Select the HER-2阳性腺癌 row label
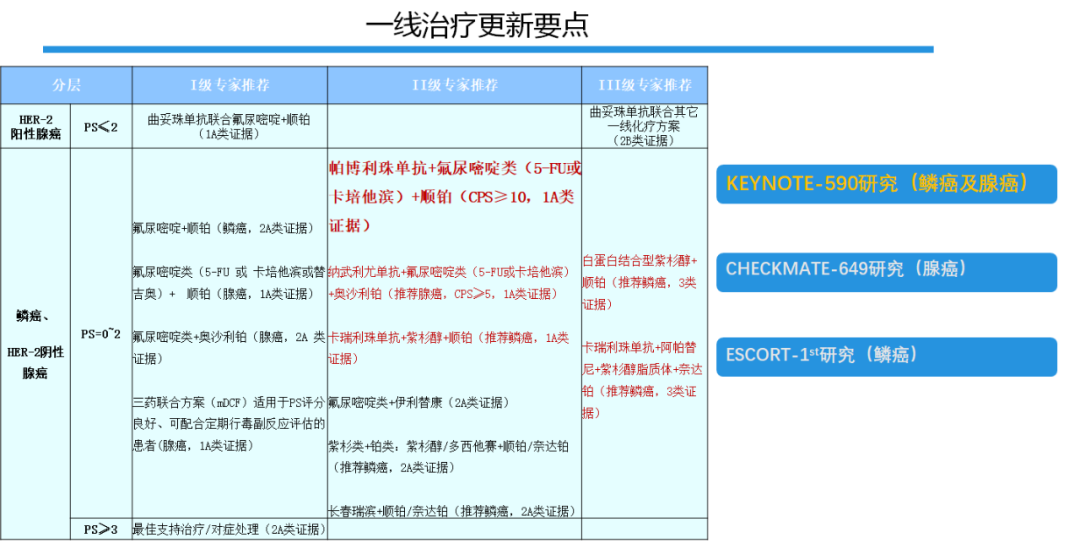Viewport: 1080px width, 543px height. tap(36, 126)
